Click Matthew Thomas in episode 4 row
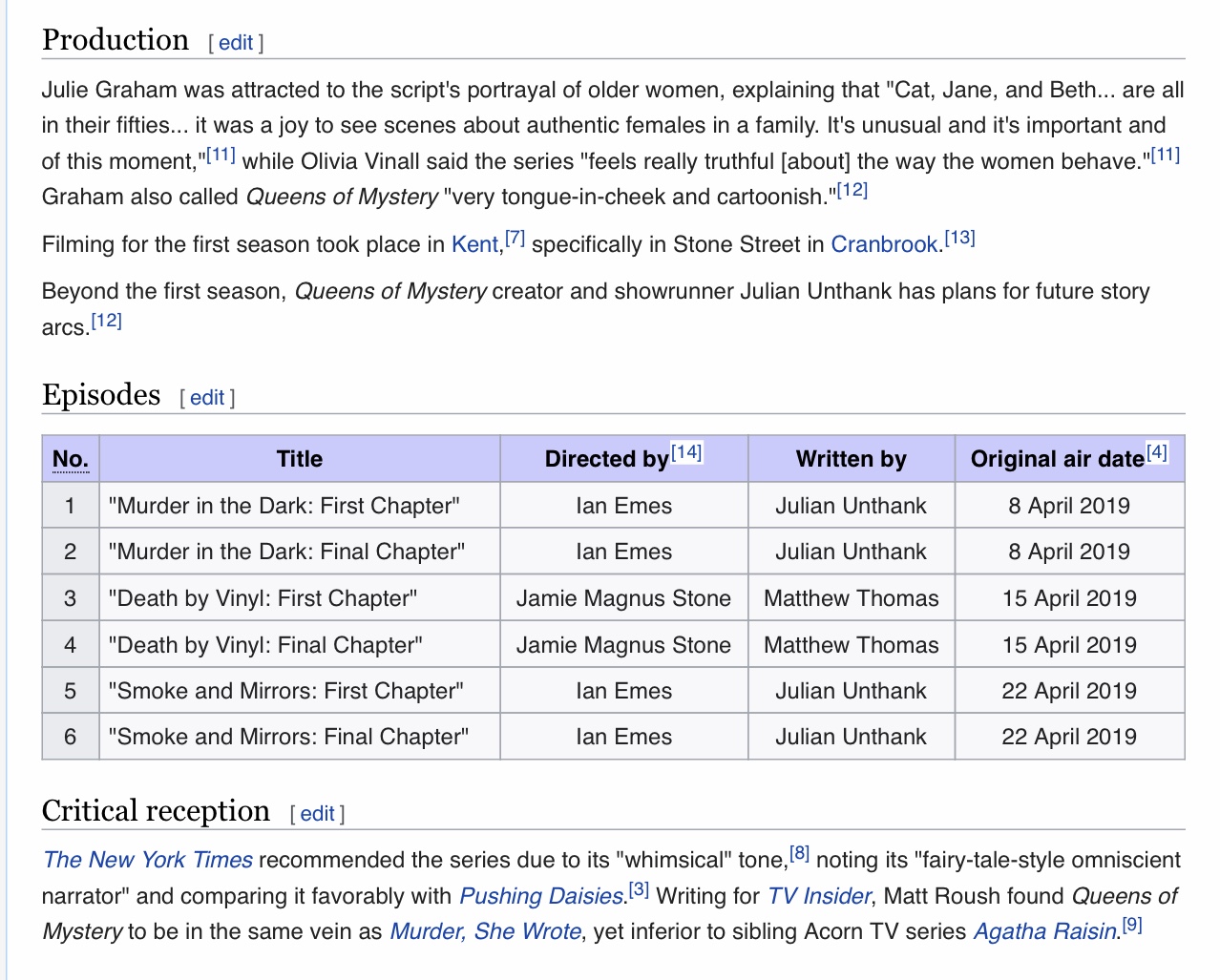Viewport: 1220px width, 980px height. tap(852, 645)
